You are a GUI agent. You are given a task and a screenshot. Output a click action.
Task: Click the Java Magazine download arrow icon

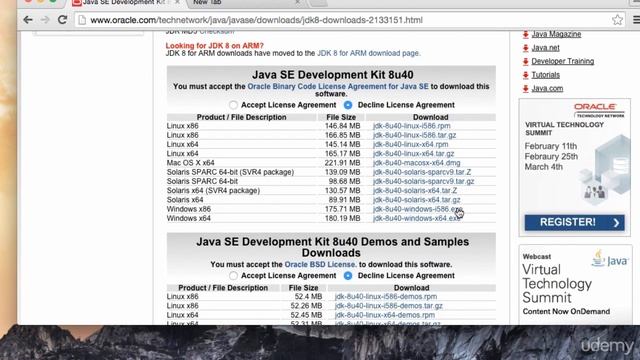(x=525, y=34)
